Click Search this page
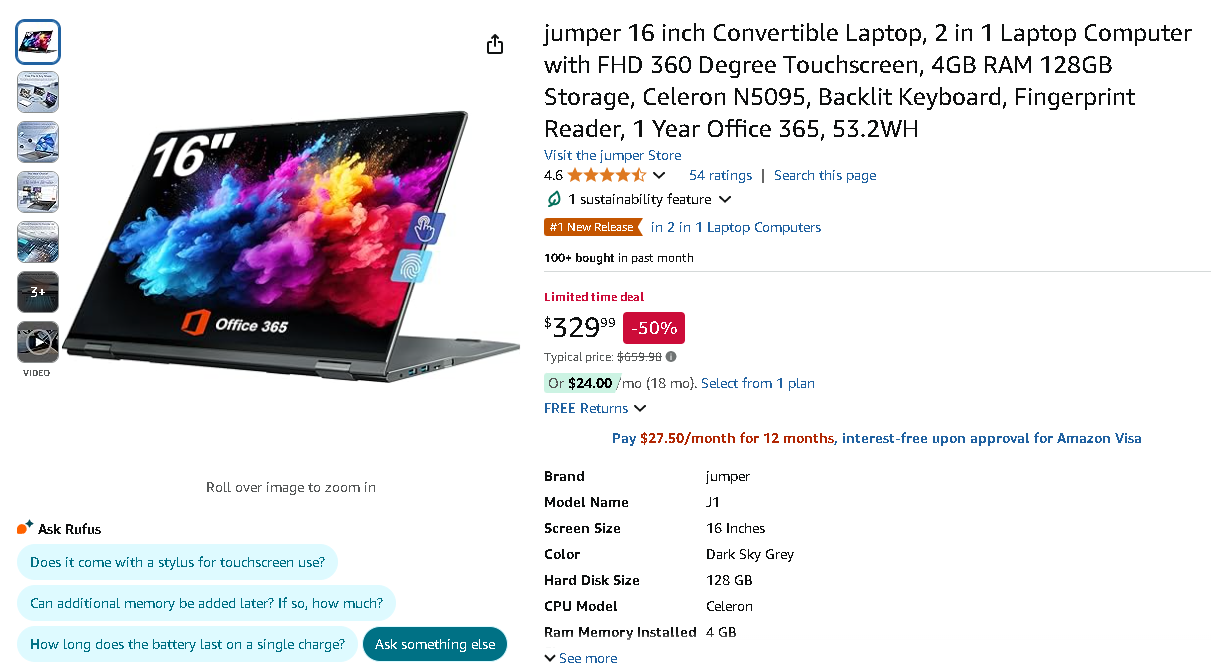The height and width of the screenshot is (672, 1218). 824,175
